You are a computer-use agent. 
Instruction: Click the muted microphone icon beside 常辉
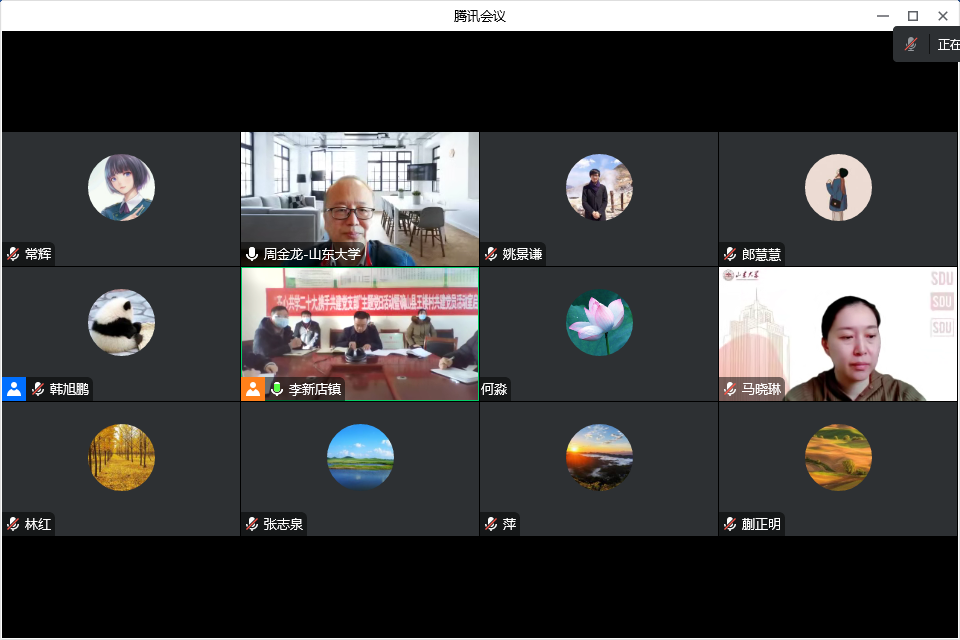click(13, 254)
